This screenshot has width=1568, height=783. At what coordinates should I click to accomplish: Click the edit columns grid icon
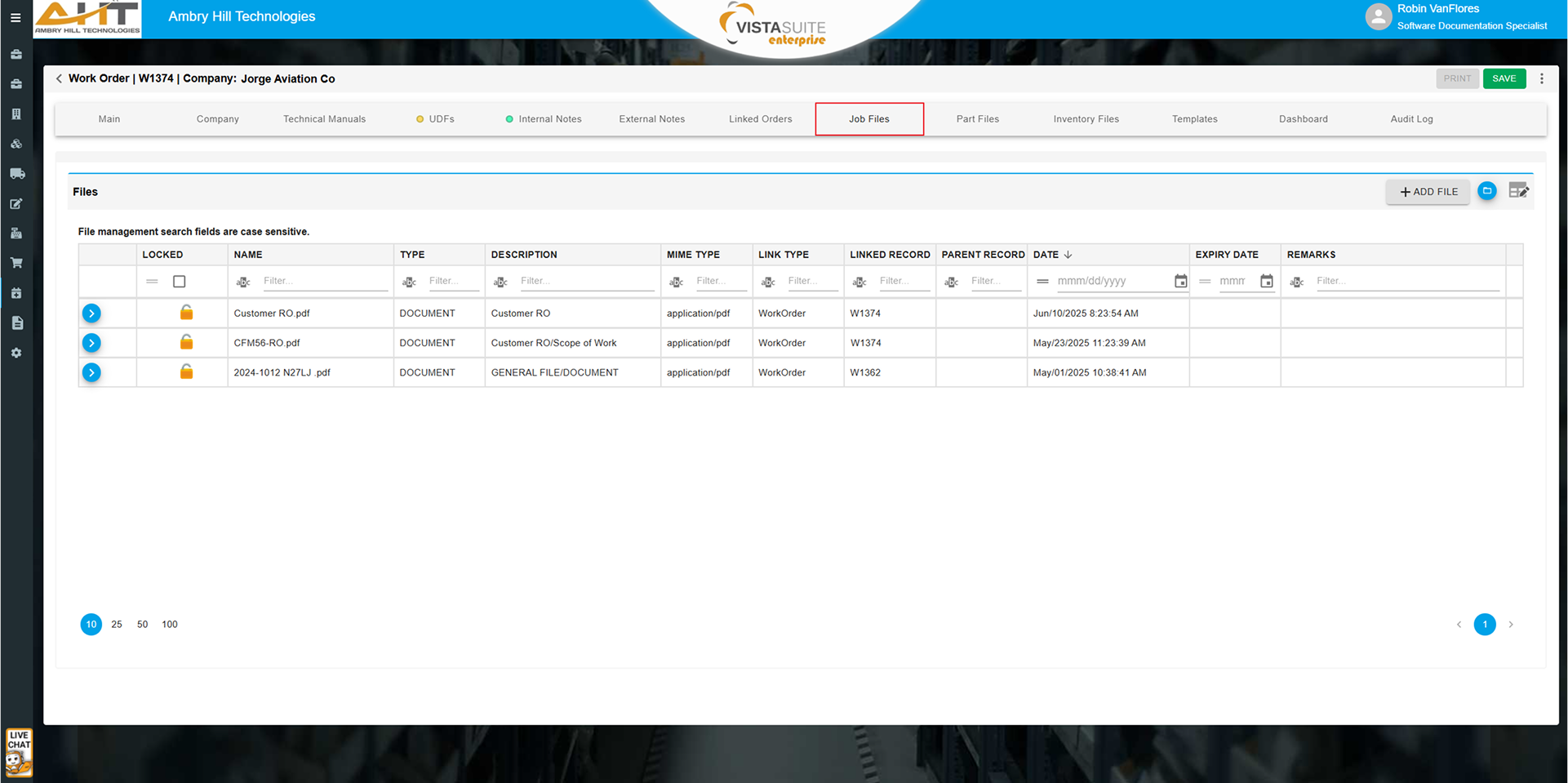coord(1518,191)
